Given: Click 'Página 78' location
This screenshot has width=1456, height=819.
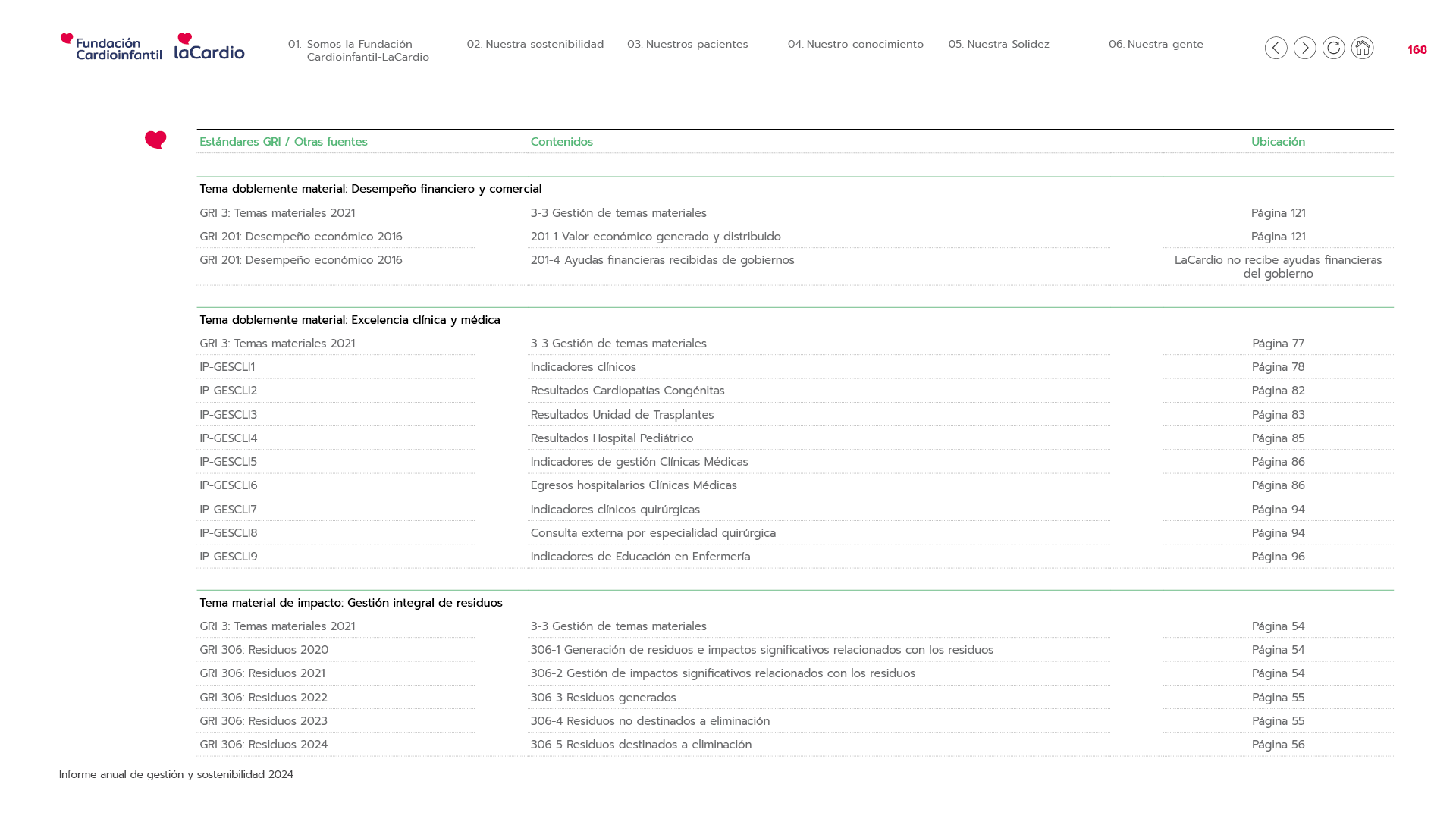Looking at the screenshot, I should tap(1278, 367).
